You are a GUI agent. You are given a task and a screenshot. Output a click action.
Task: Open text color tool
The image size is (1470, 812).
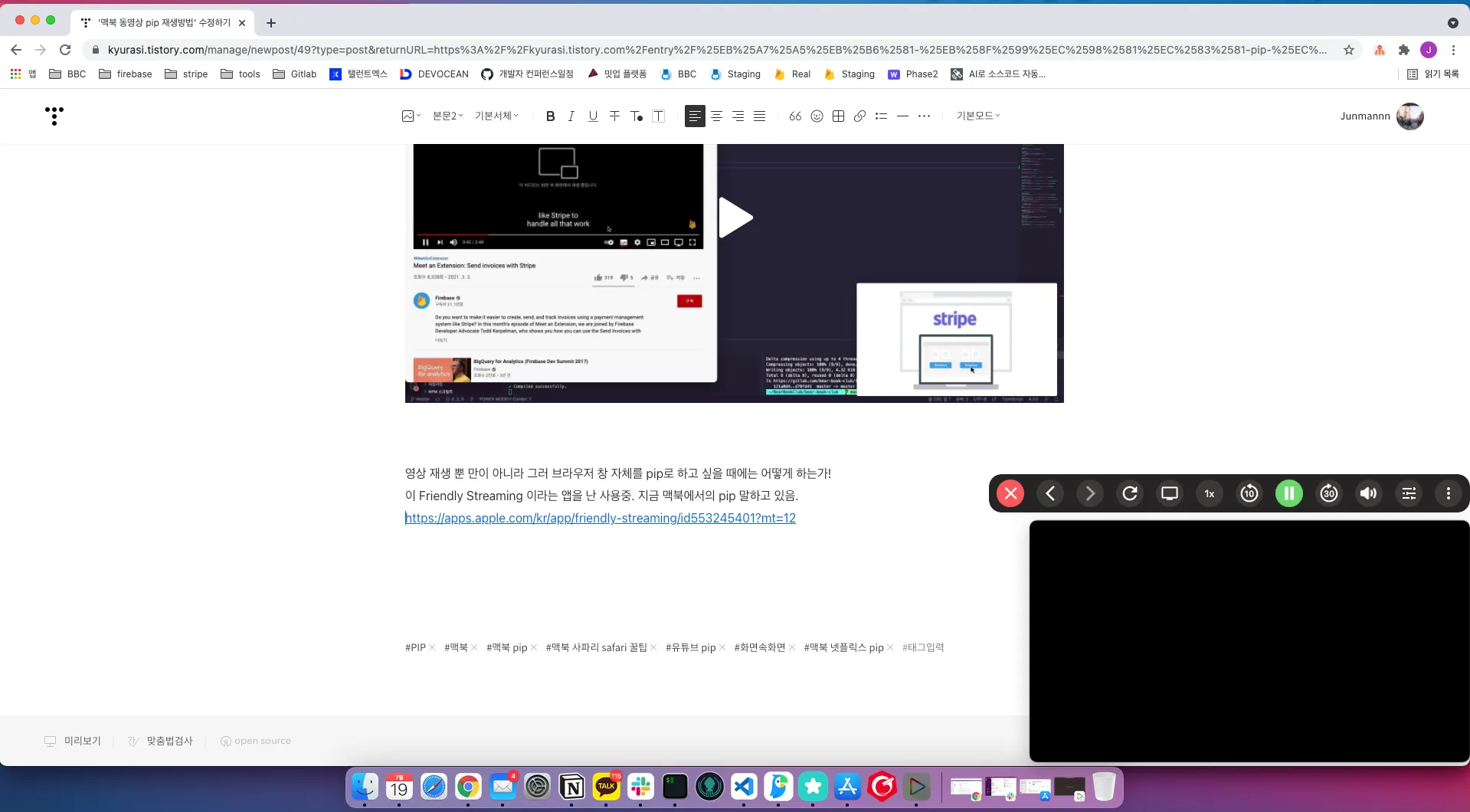(x=636, y=116)
